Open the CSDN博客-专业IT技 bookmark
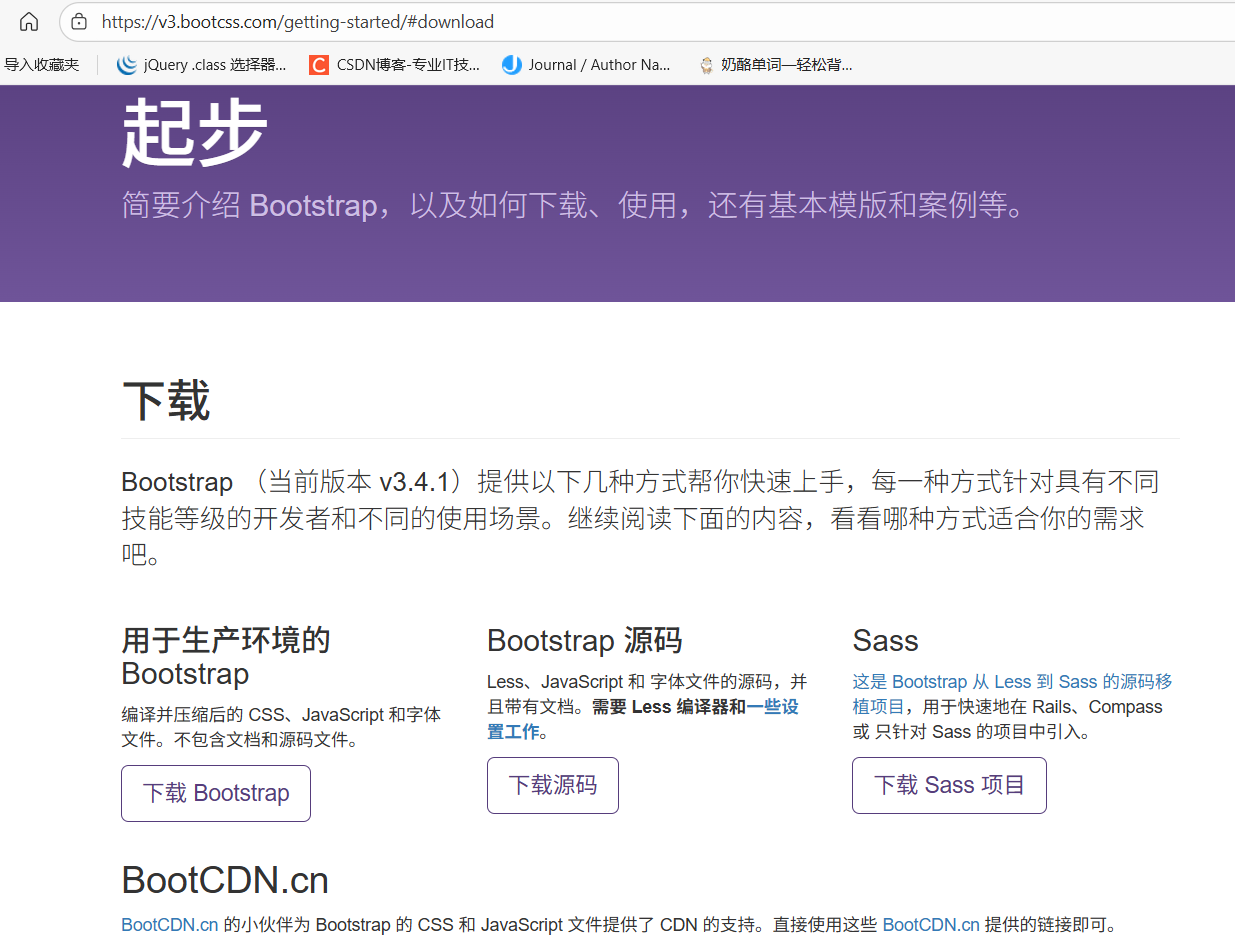This screenshot has height=951, width=1235. click(x=395, y=65)
